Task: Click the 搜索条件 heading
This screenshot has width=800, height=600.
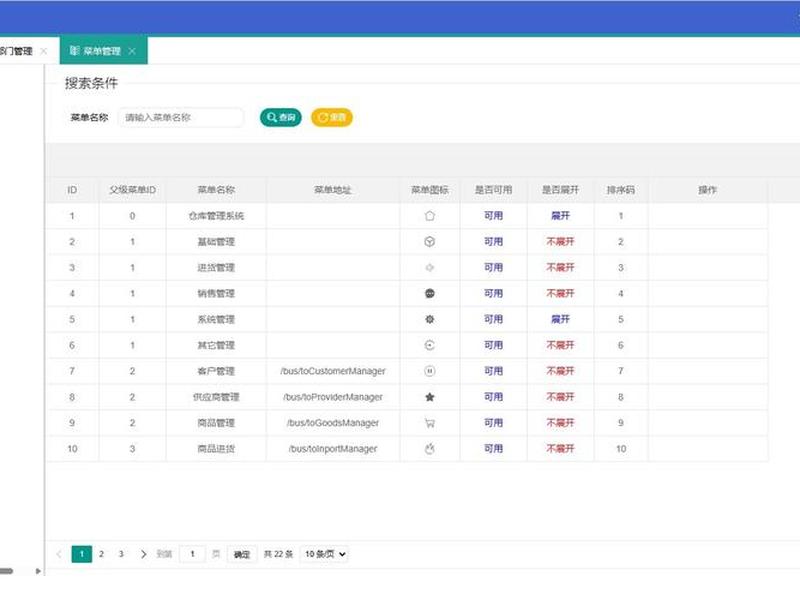Action: coord(91,83)
